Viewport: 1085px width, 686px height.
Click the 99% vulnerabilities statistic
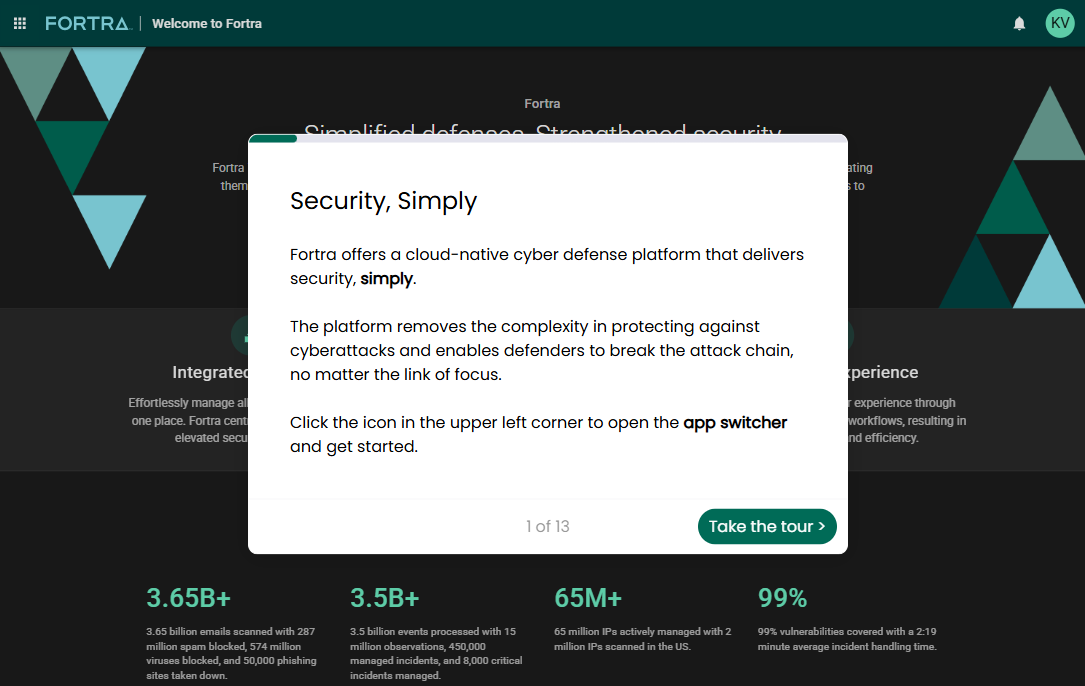coord(782,598)
